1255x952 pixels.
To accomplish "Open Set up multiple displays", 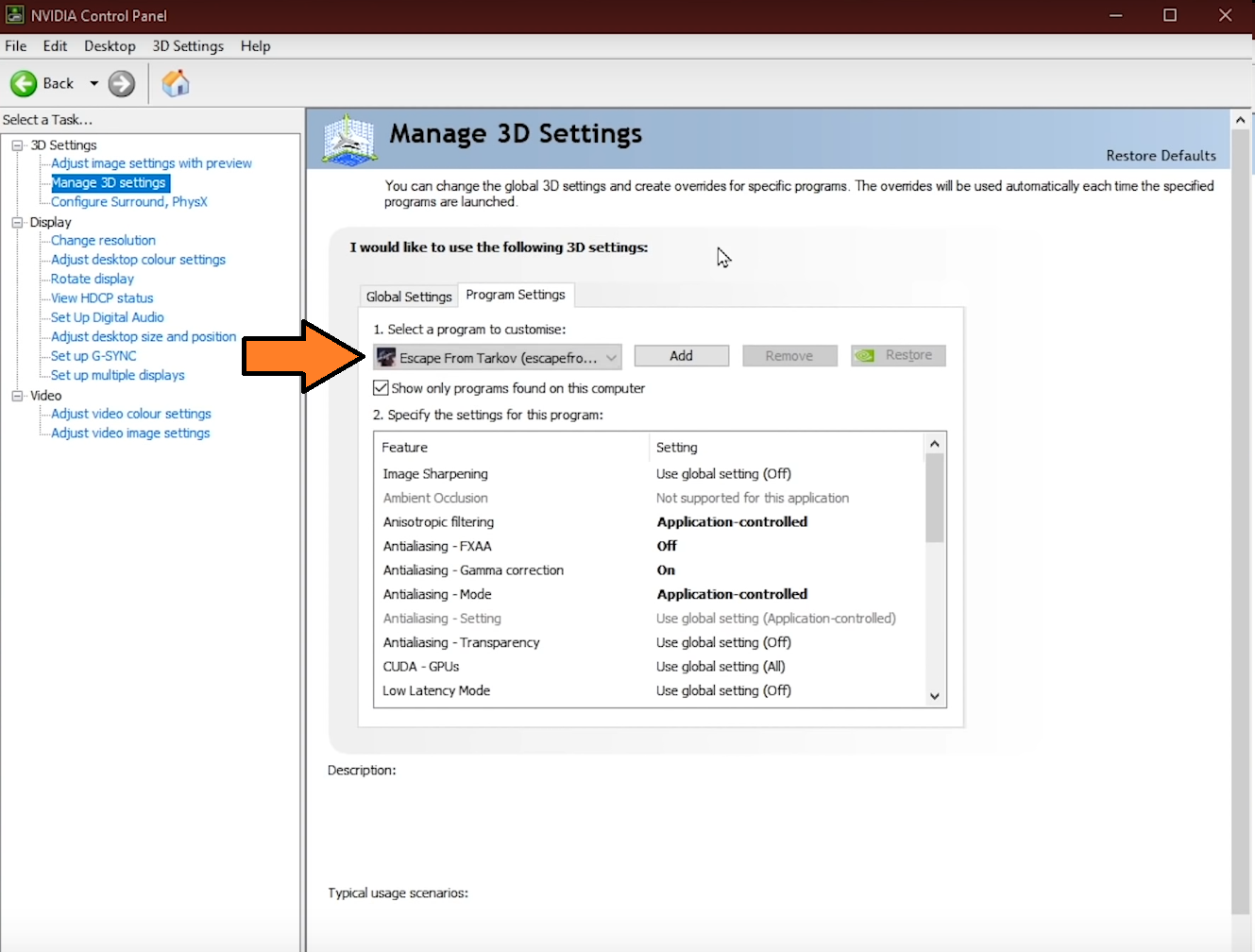I will click(x=118, y=376).
